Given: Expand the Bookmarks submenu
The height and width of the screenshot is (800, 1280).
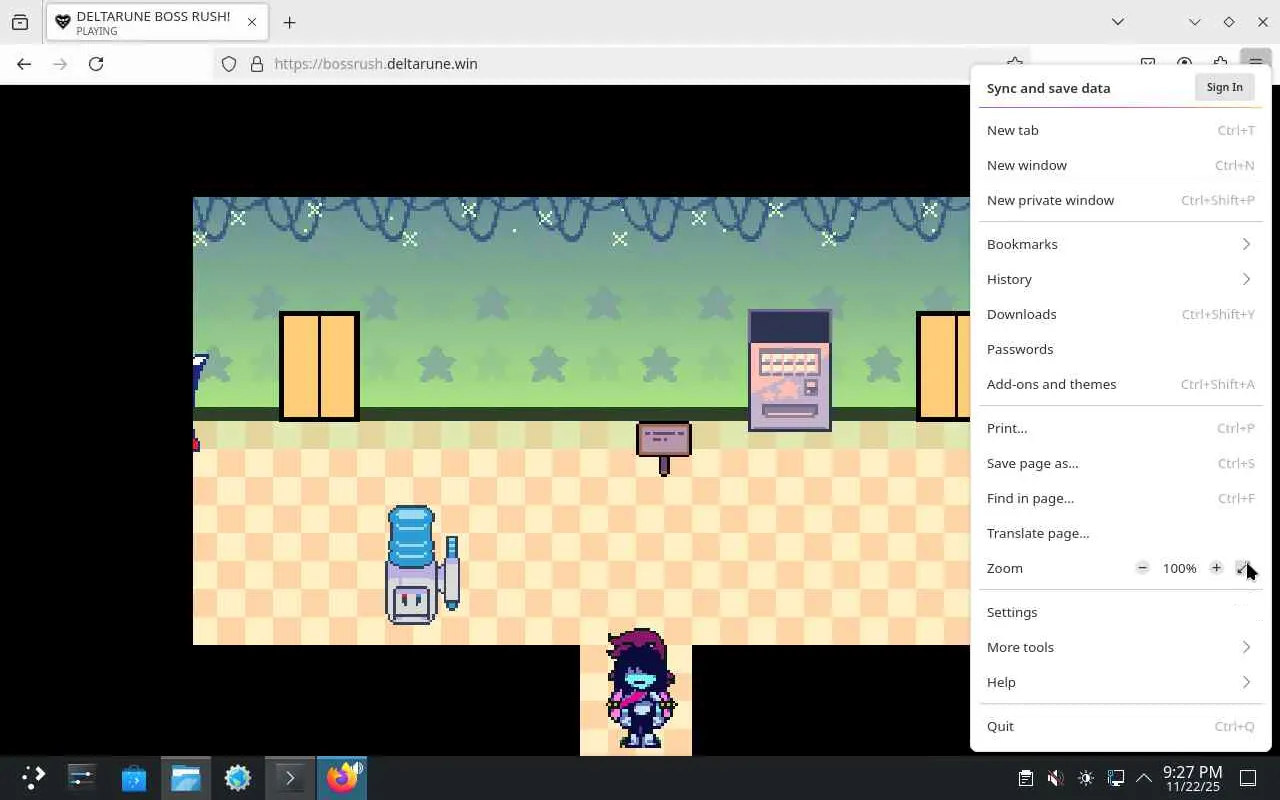Looking at the screenshot, I should pyautogui.click(x=1120, y=244).
